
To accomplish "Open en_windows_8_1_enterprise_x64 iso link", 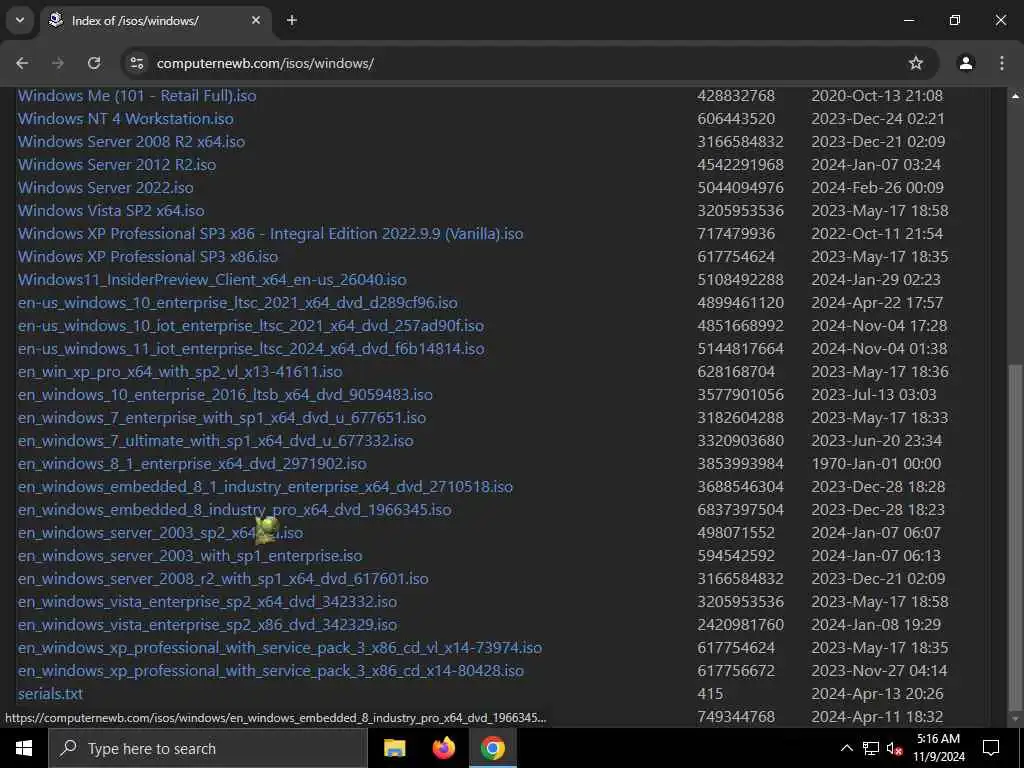I will (192, 464).
